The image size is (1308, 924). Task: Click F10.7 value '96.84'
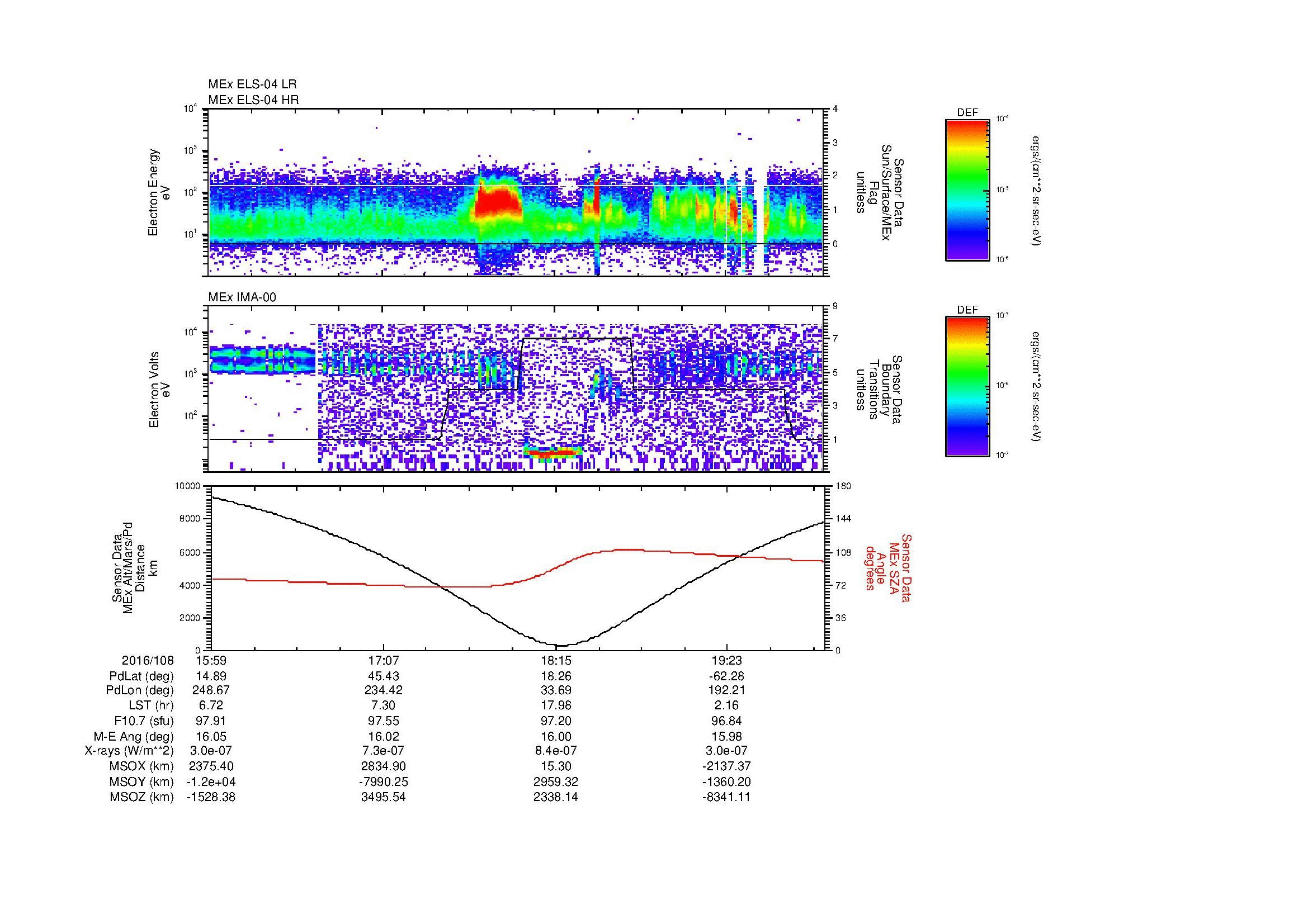(x=727, y=721)
